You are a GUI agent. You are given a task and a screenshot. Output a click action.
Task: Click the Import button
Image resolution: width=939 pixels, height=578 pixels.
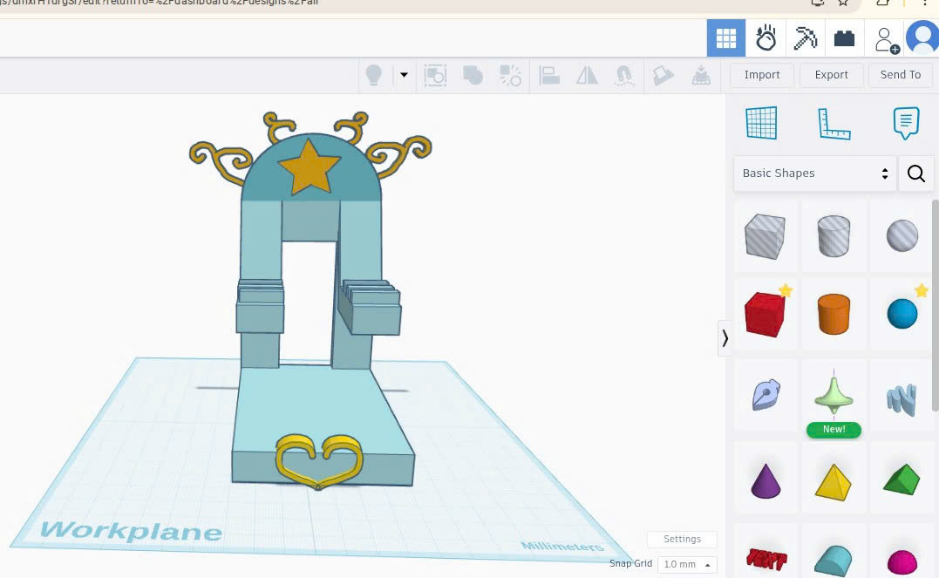[762, 75]
